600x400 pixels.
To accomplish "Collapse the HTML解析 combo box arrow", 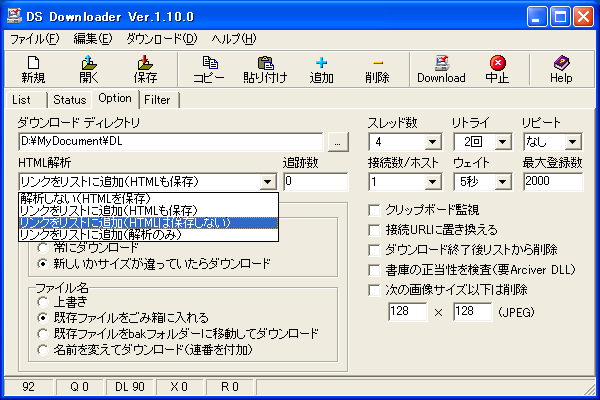I will (x=268, y=182).
